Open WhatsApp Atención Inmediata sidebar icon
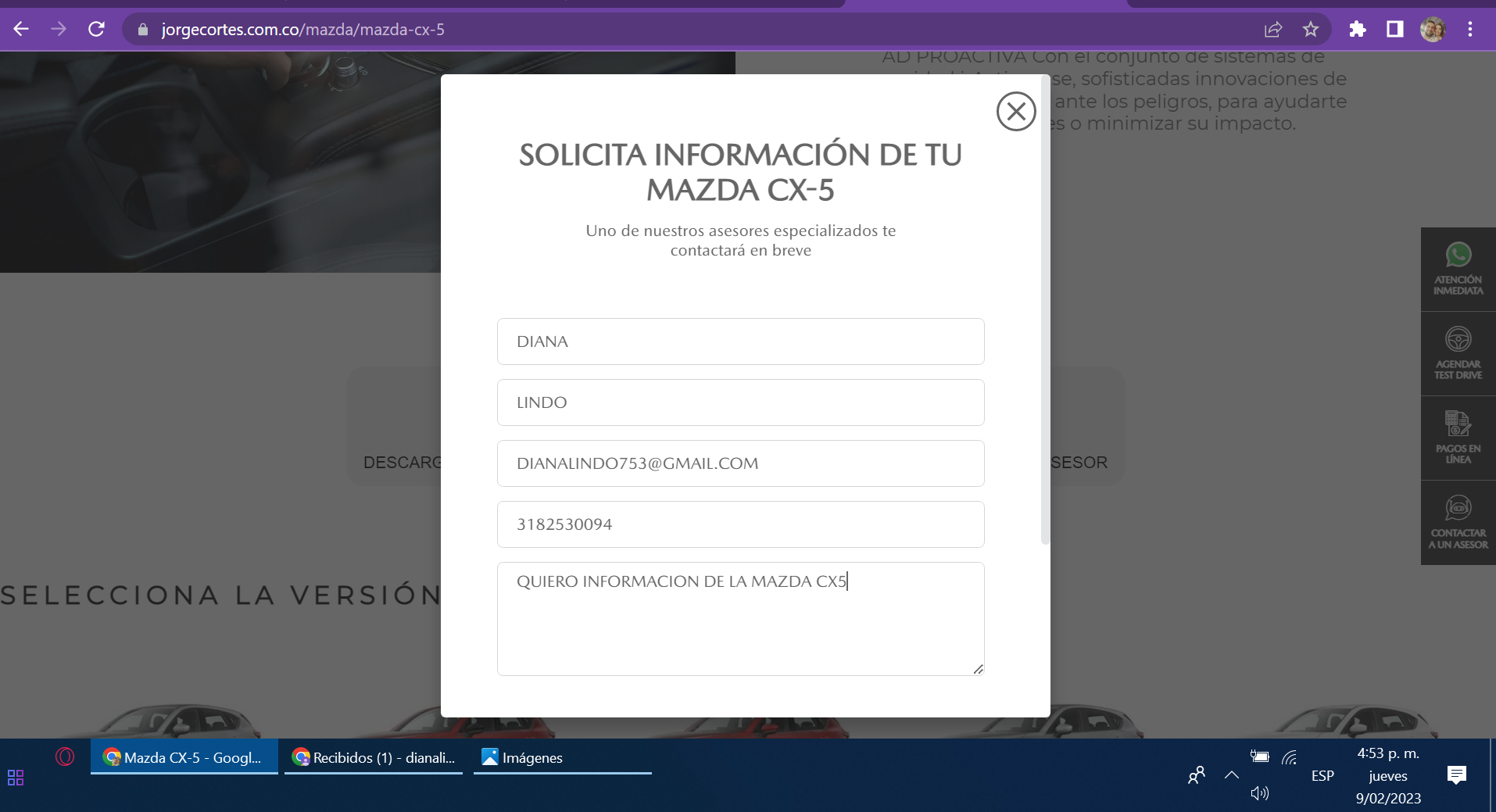This screenshot has height=812, width=1496. pos(1458,270)
